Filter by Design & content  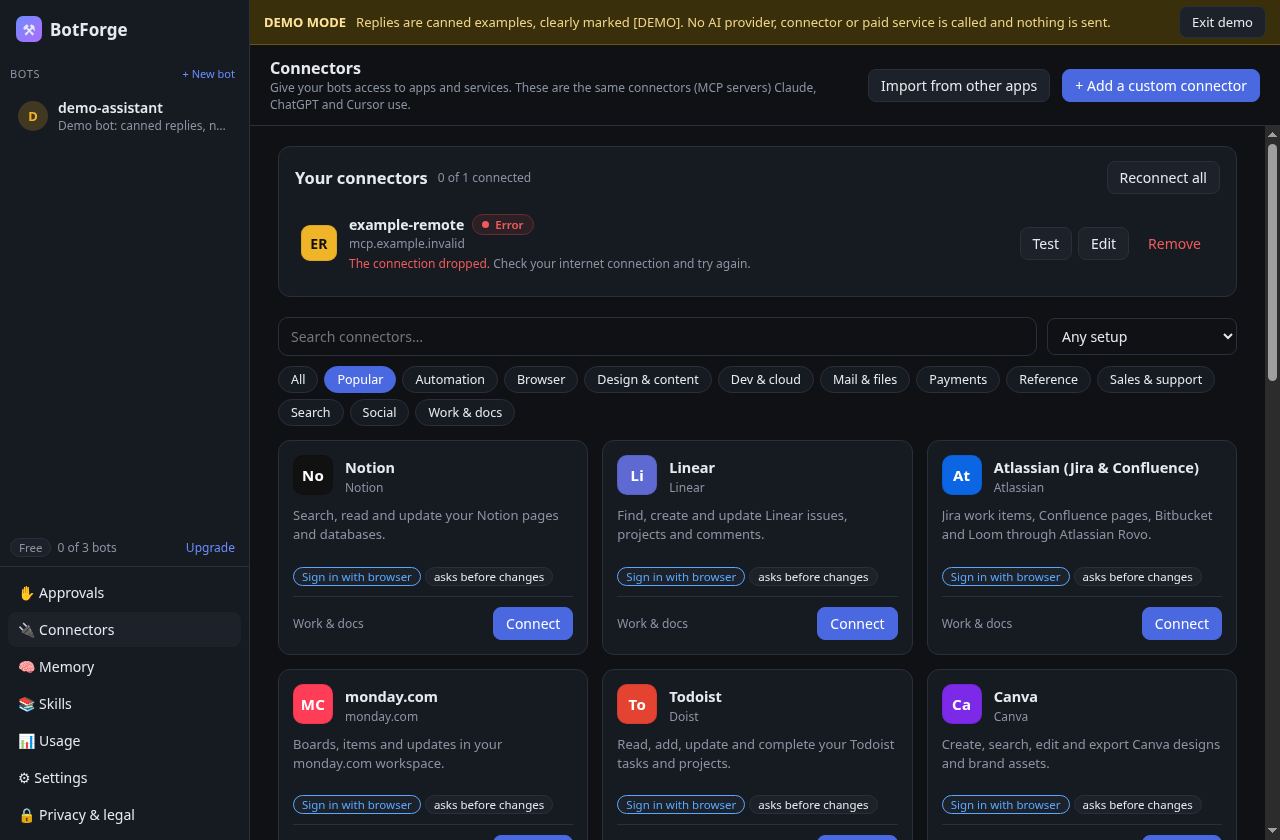point(648,380)
